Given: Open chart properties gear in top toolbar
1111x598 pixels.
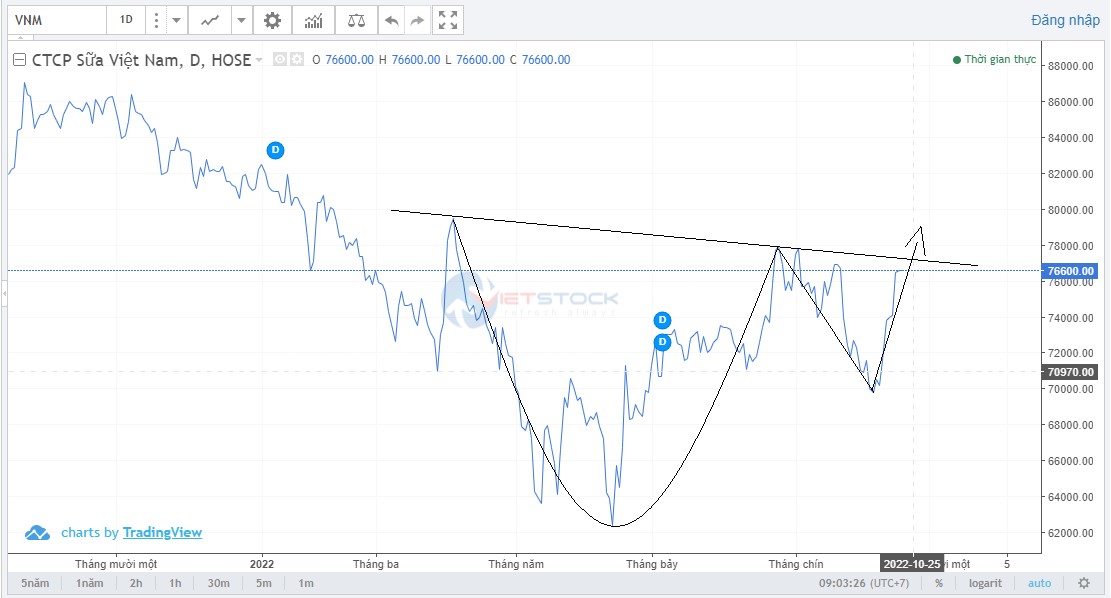Looking at the screenshot, I should click(x=272, y=20).
